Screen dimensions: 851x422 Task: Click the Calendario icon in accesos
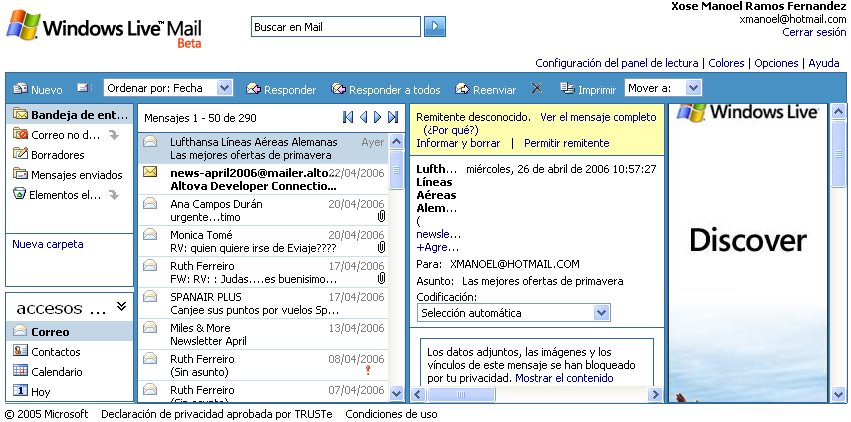[x=20, y=371]
